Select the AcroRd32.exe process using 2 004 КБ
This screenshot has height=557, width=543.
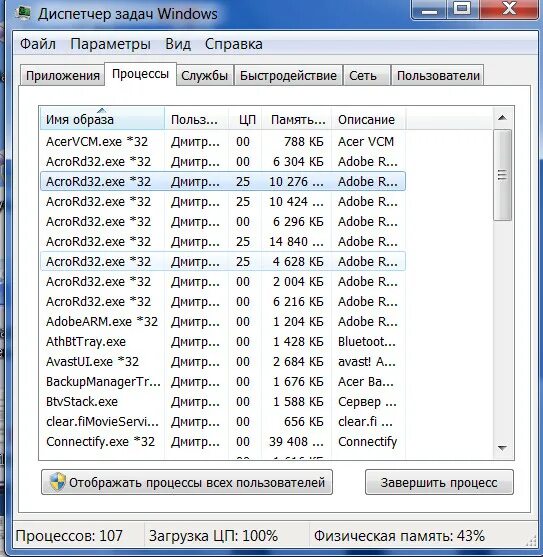[223, 282]
